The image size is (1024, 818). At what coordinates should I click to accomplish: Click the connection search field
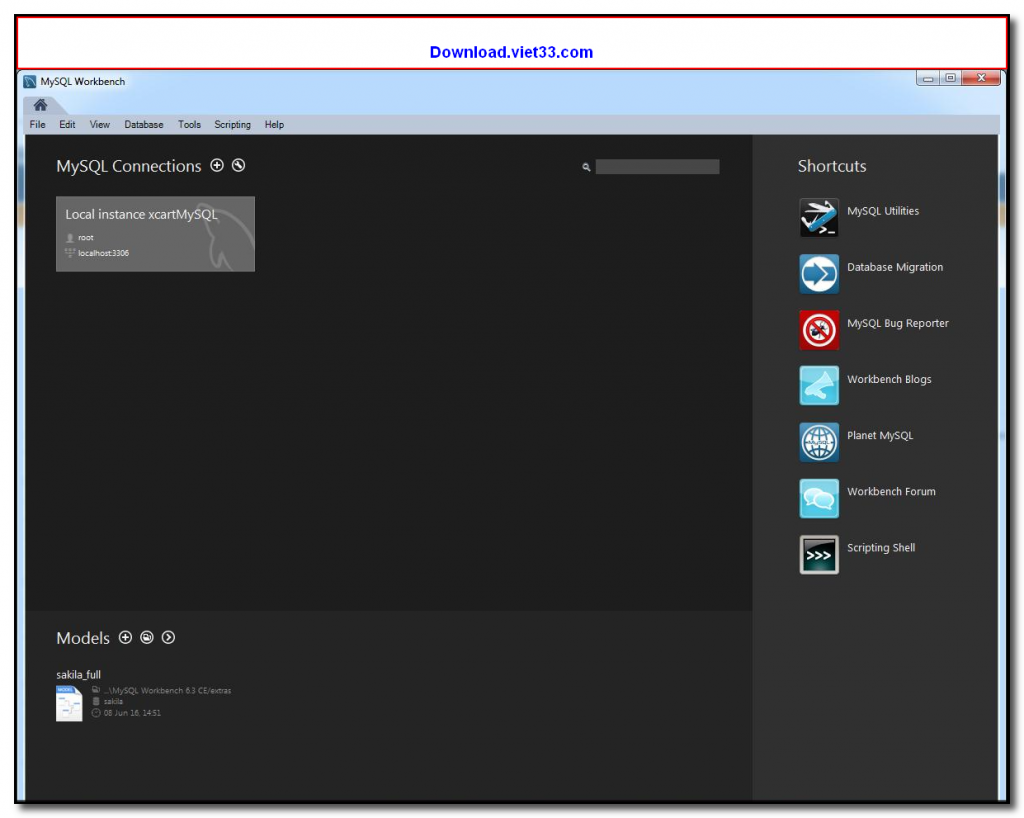pos(657,166)
